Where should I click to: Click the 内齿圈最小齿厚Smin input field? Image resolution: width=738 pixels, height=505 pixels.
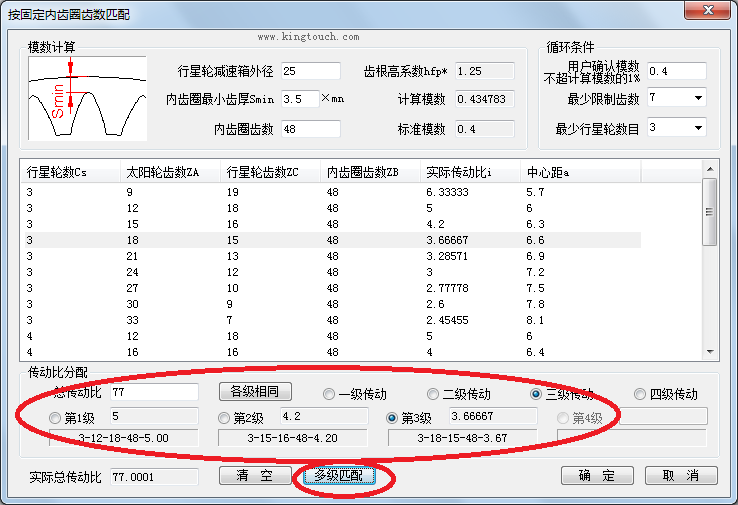point(300,99)
